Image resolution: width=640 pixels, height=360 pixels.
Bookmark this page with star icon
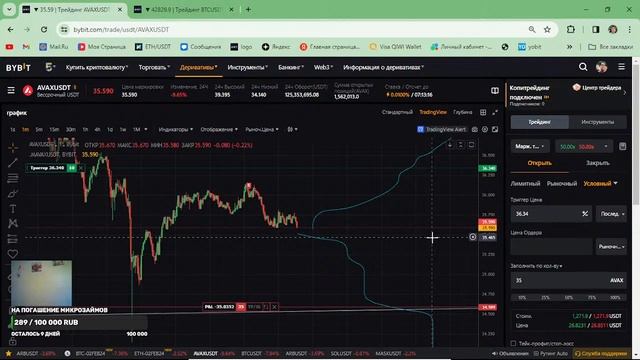[x=547, y=29]
